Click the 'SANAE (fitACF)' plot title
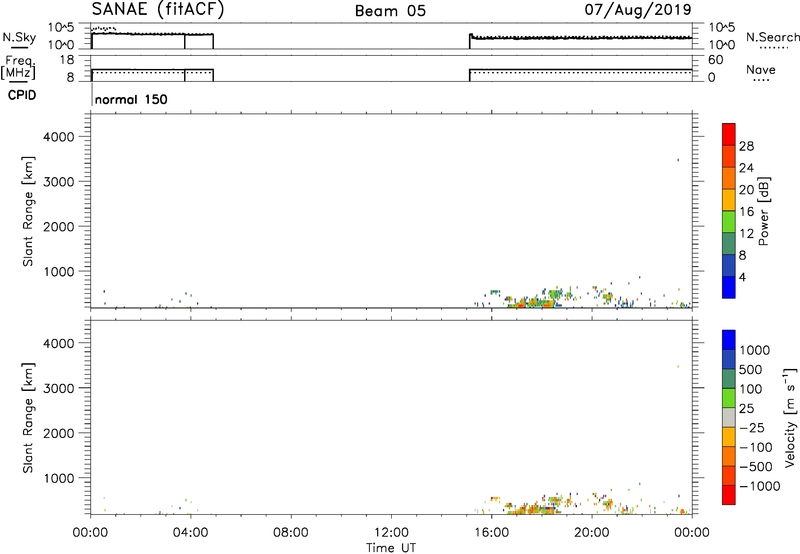This screenshot has width=800, height=554. [x=158, y=9]
